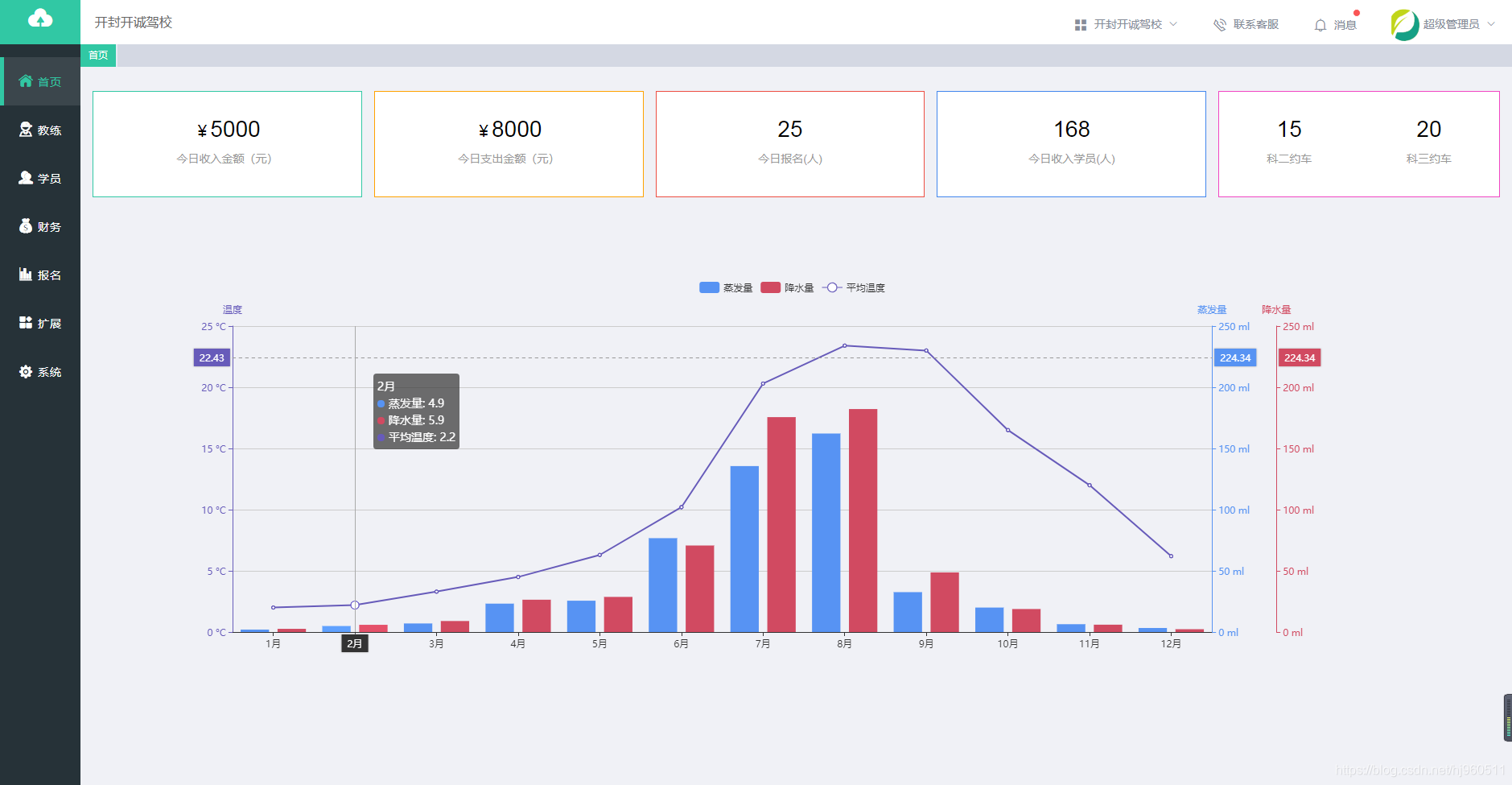The image size is (1512, 785).
Task: Click the blue 224.34 evaporation axis label
Action: coord(1235,357)
